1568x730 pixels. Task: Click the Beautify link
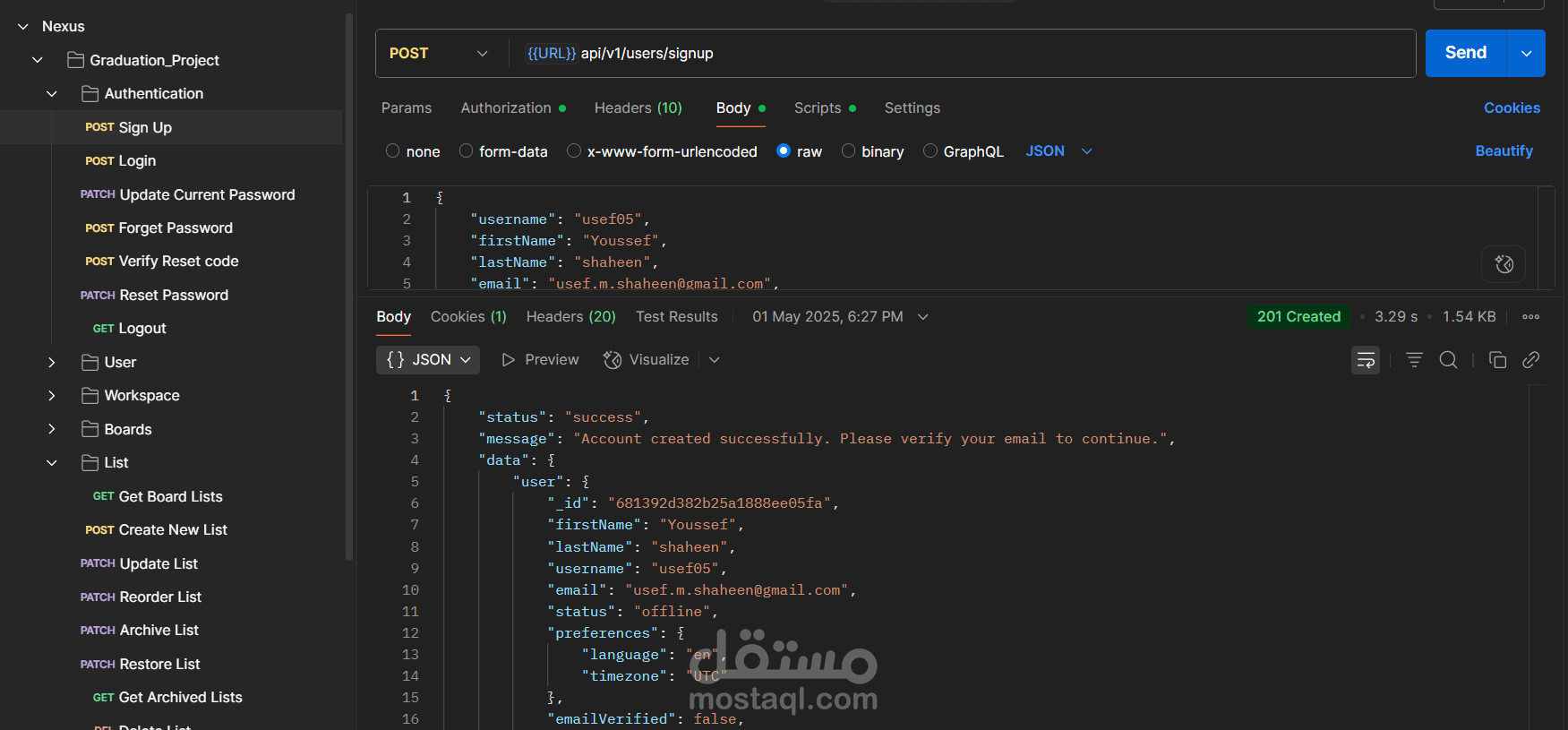tap(1504, 151)
